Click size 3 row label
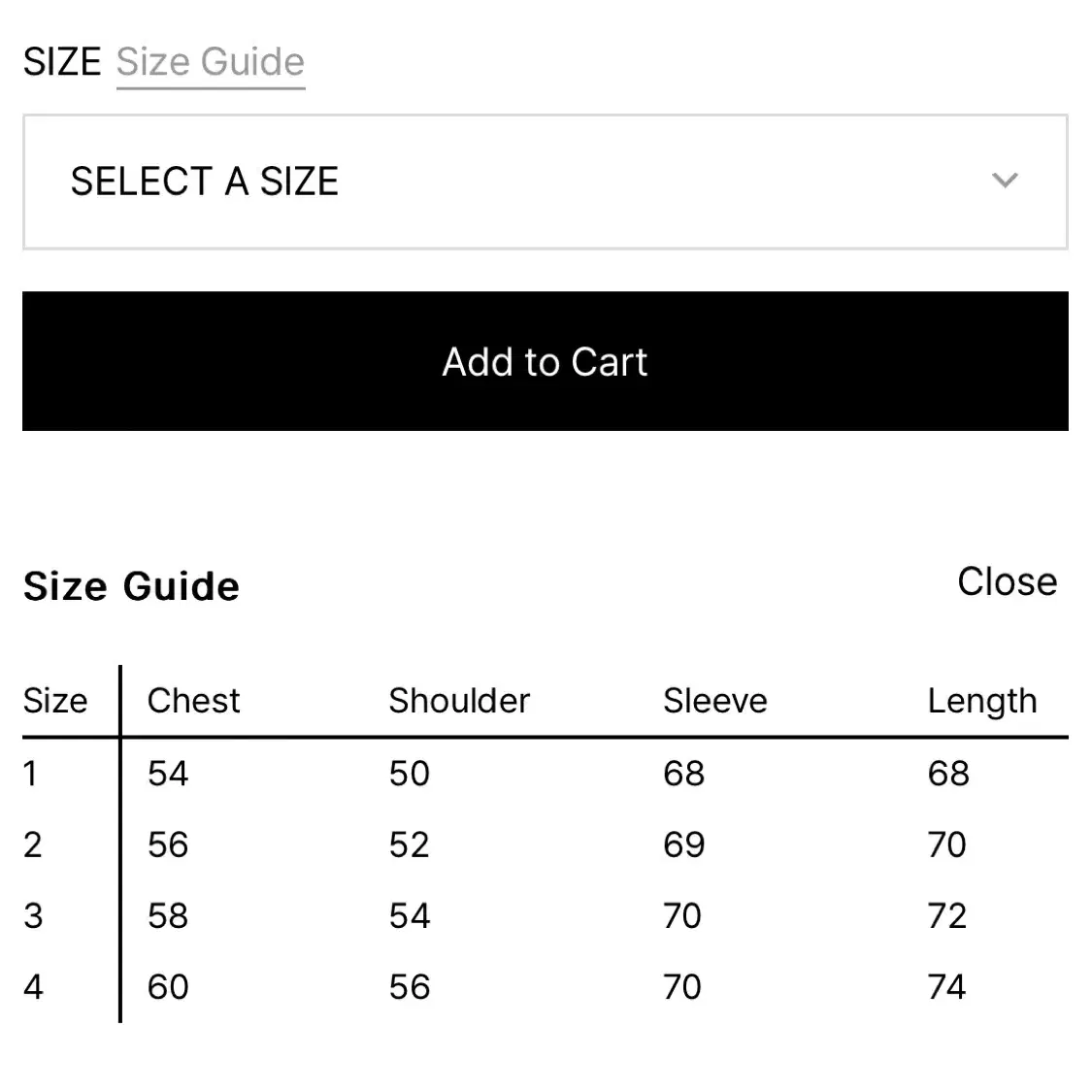This screenshot has width=1092, height=1092. [x=33, y=915]
